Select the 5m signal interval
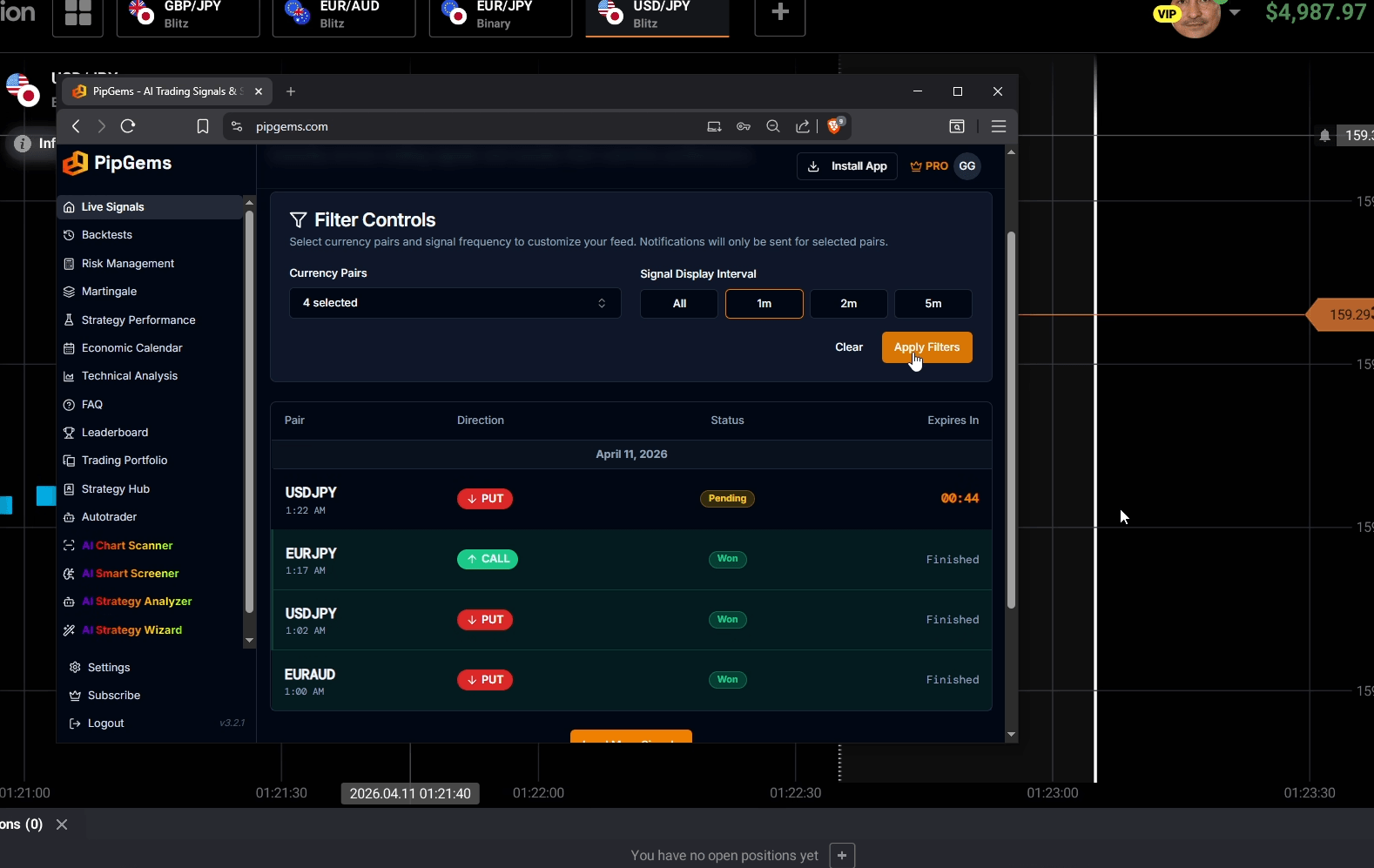This screenshot has width=1374, height=868. click(x=933, y=304)
